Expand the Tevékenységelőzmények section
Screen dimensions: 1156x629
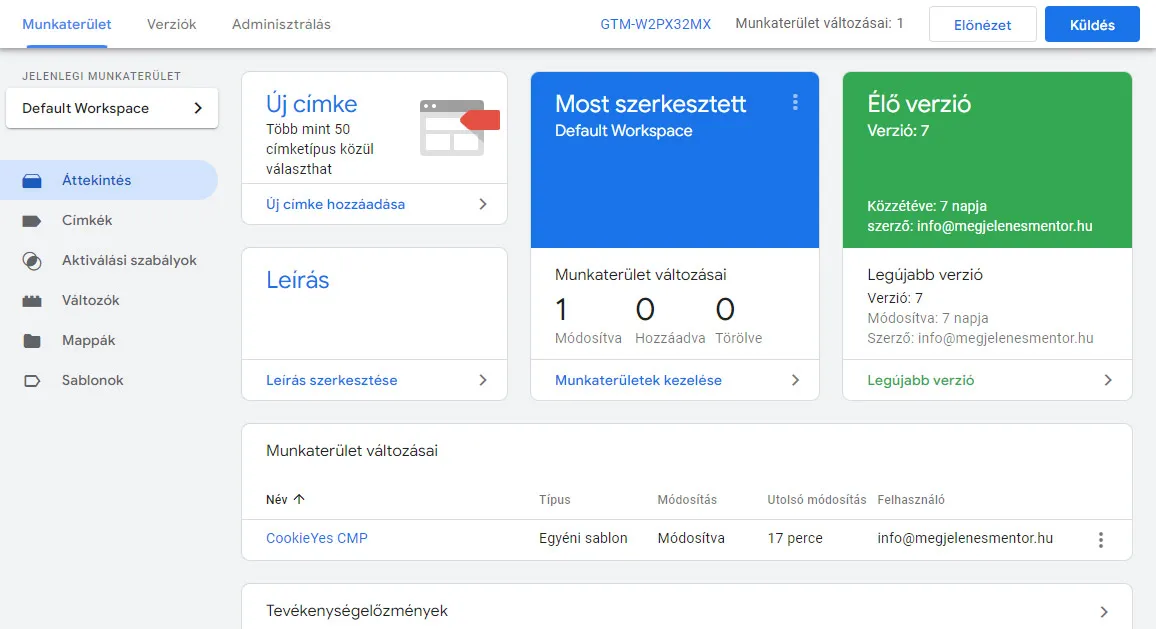1104,611
